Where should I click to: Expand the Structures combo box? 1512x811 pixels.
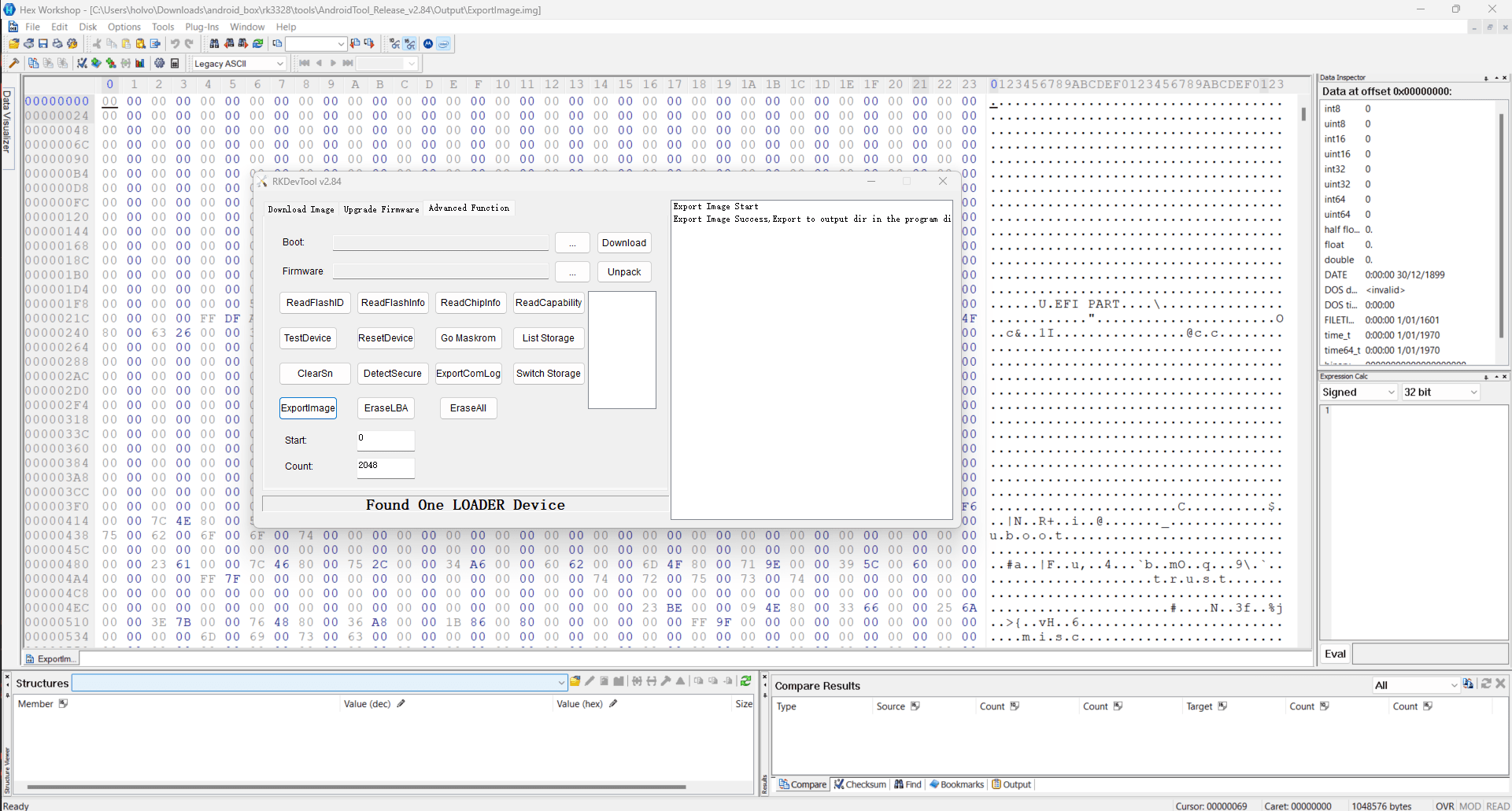tap(561, 682)
